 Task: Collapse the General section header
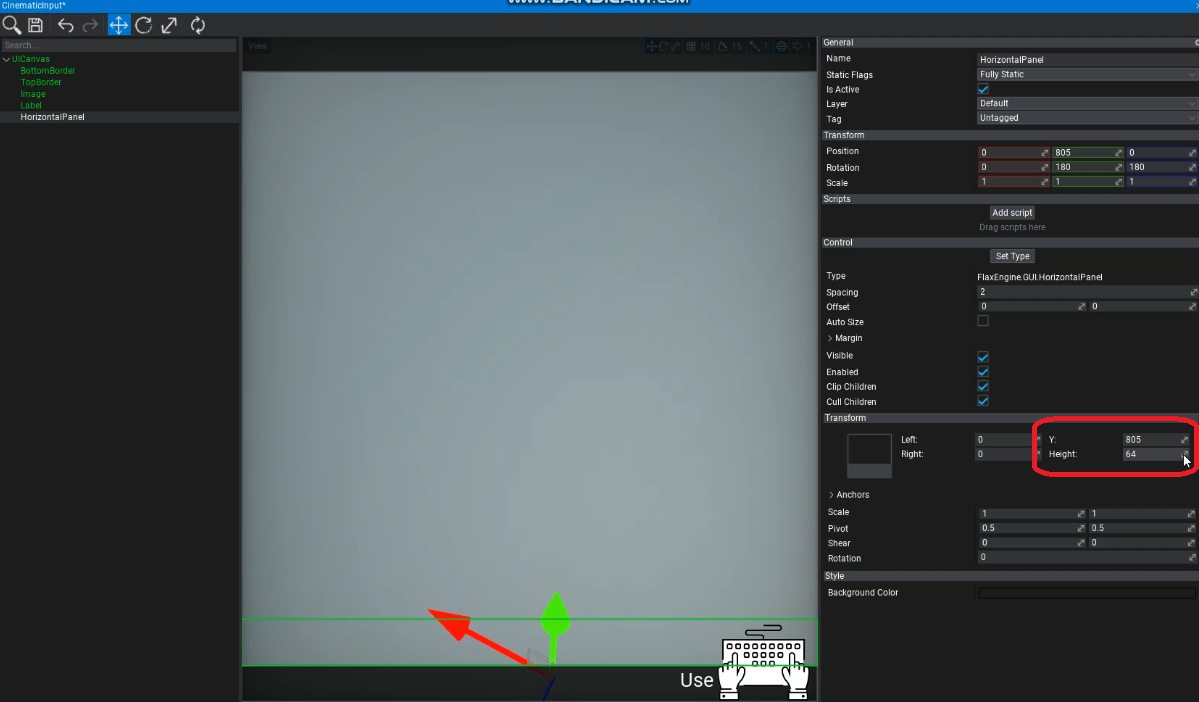1009,42
